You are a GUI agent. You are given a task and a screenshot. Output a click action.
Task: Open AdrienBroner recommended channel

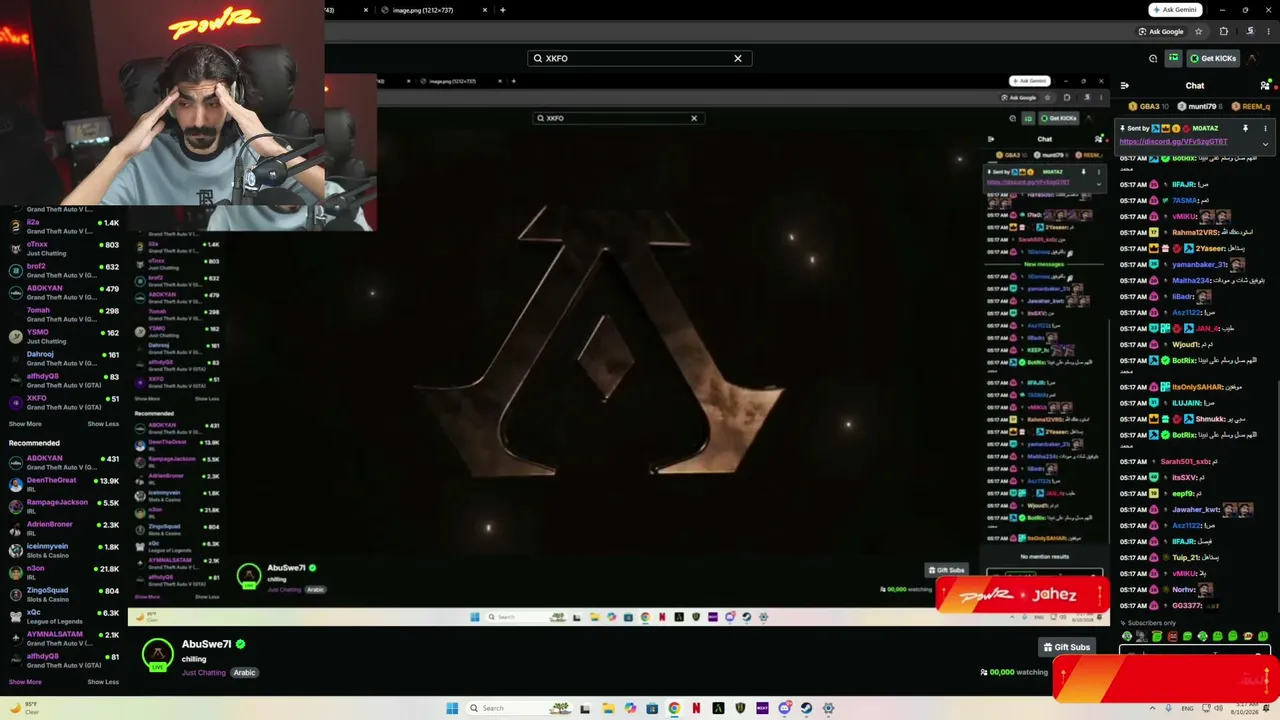point(63,528)
